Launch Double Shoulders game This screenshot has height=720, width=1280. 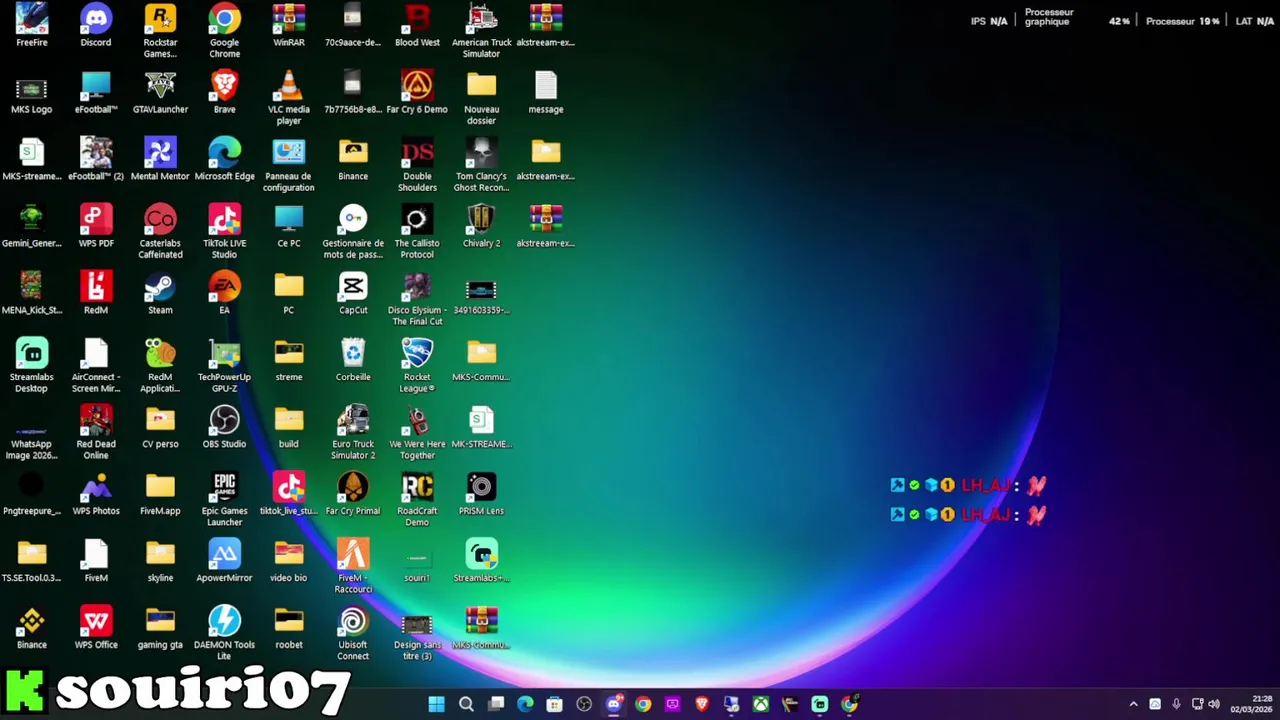tap(417, 165)
